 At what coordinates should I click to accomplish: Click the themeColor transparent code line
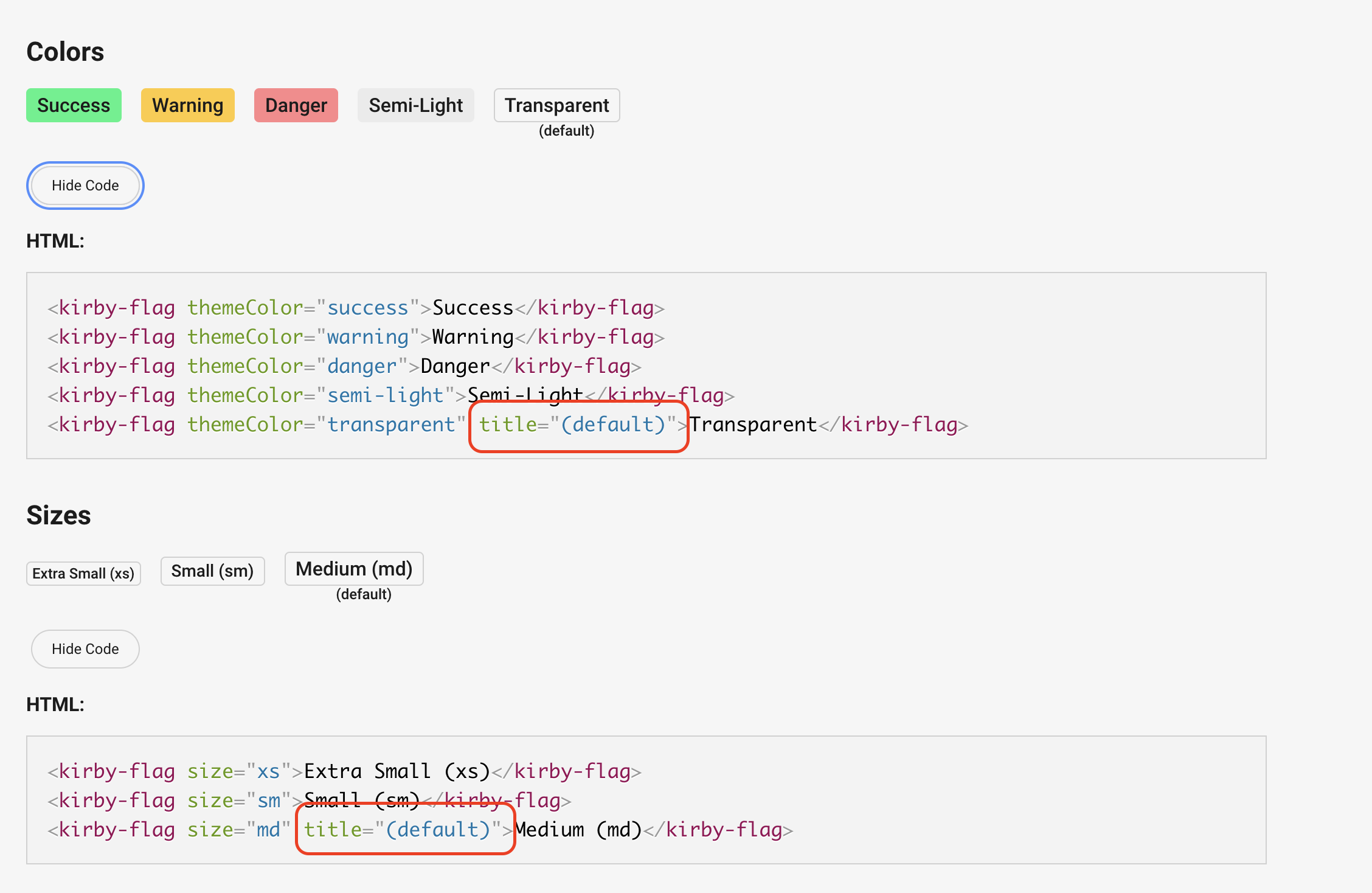pos(243,424)
